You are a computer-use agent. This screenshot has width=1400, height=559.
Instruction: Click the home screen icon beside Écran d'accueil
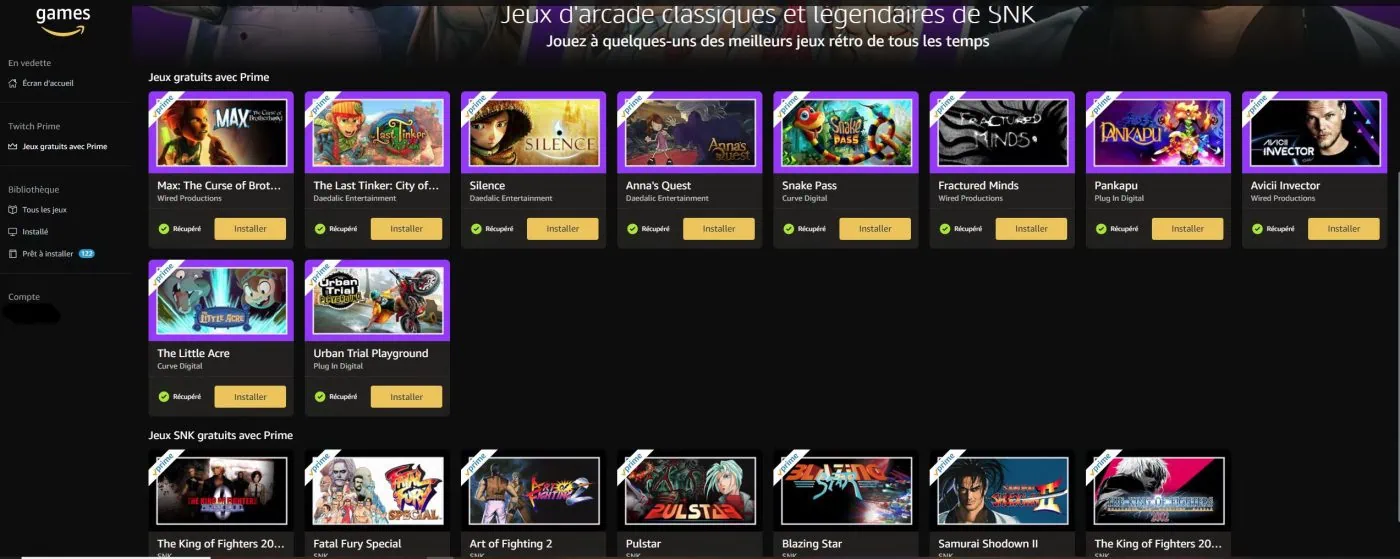(x=12, y=83)
